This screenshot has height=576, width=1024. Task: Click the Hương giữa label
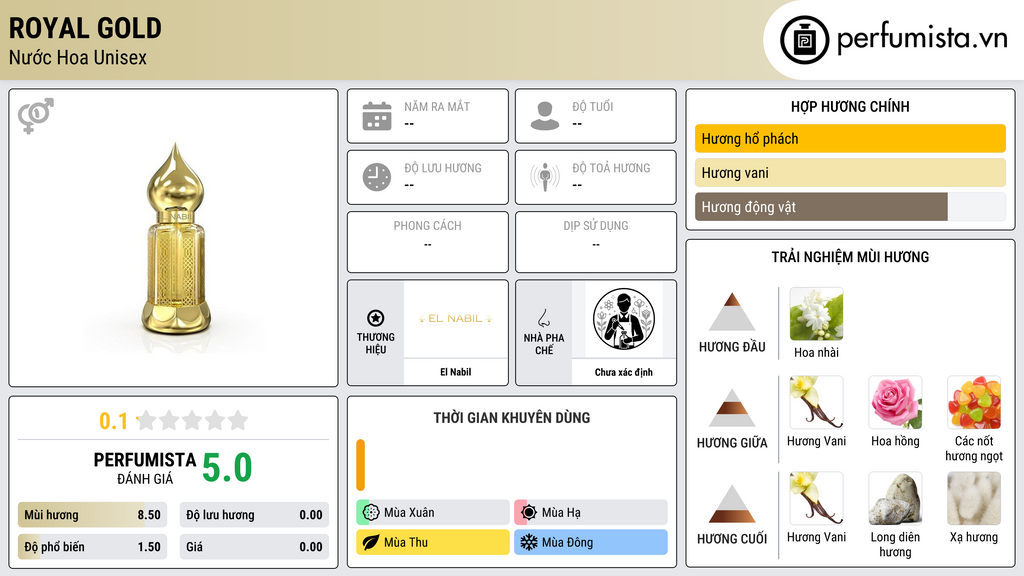[732, 443]
